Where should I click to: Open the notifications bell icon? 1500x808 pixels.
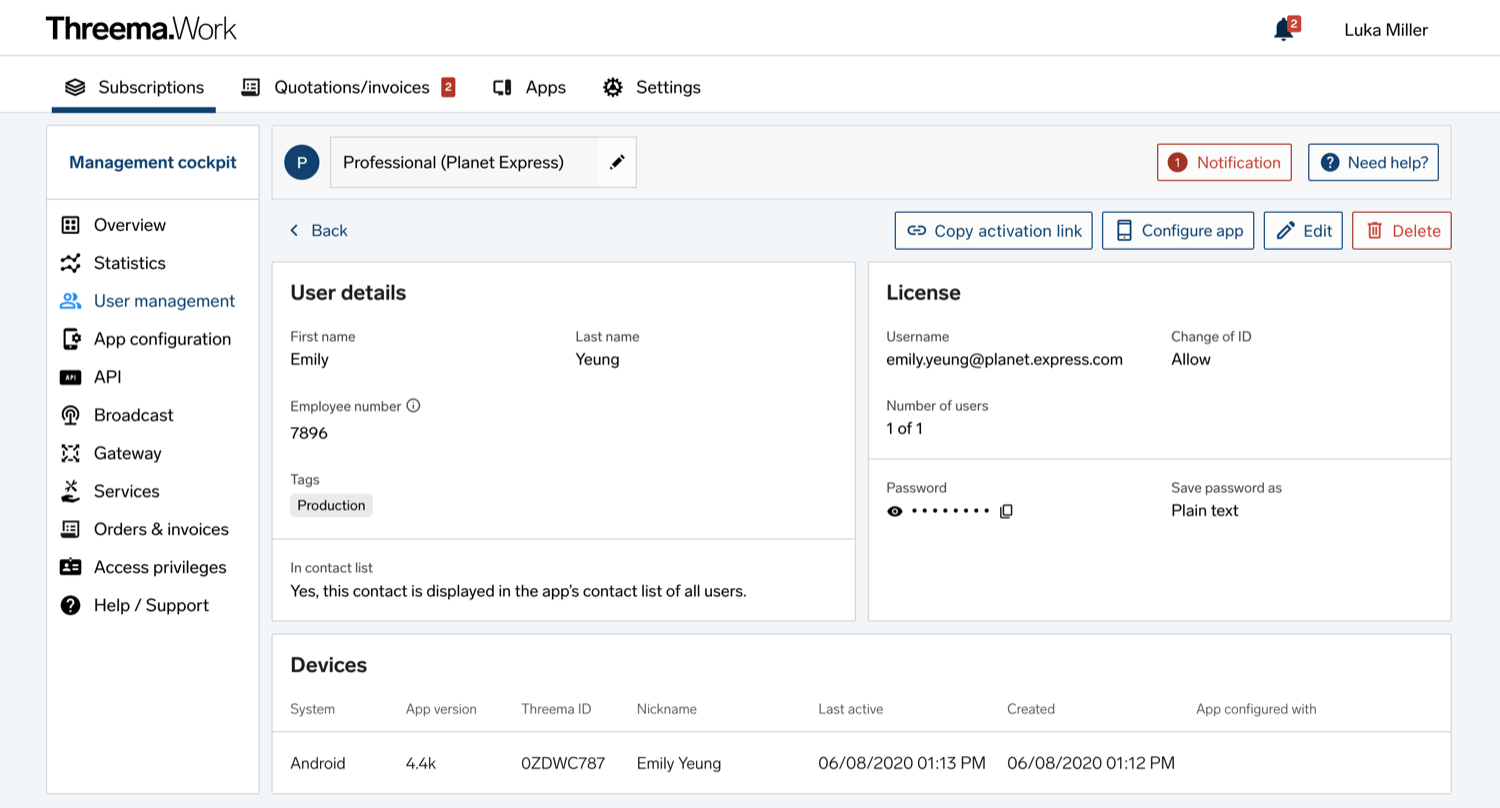click(1284, 30)
